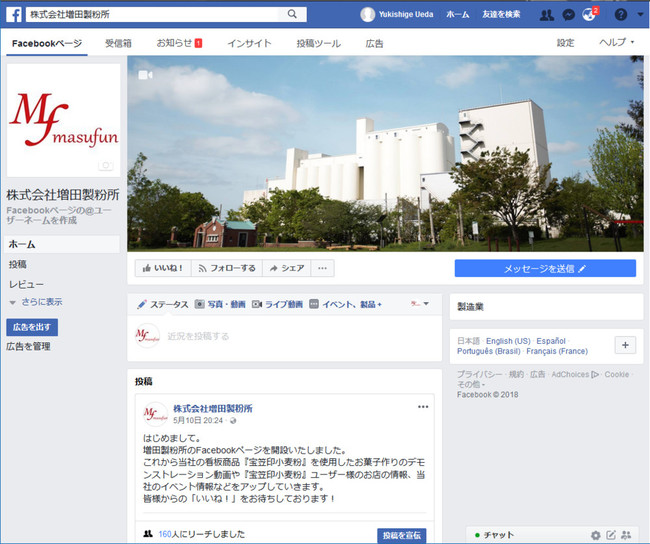
Task: Open the 投稿ツール tab
Action: [x=318, y=43]
